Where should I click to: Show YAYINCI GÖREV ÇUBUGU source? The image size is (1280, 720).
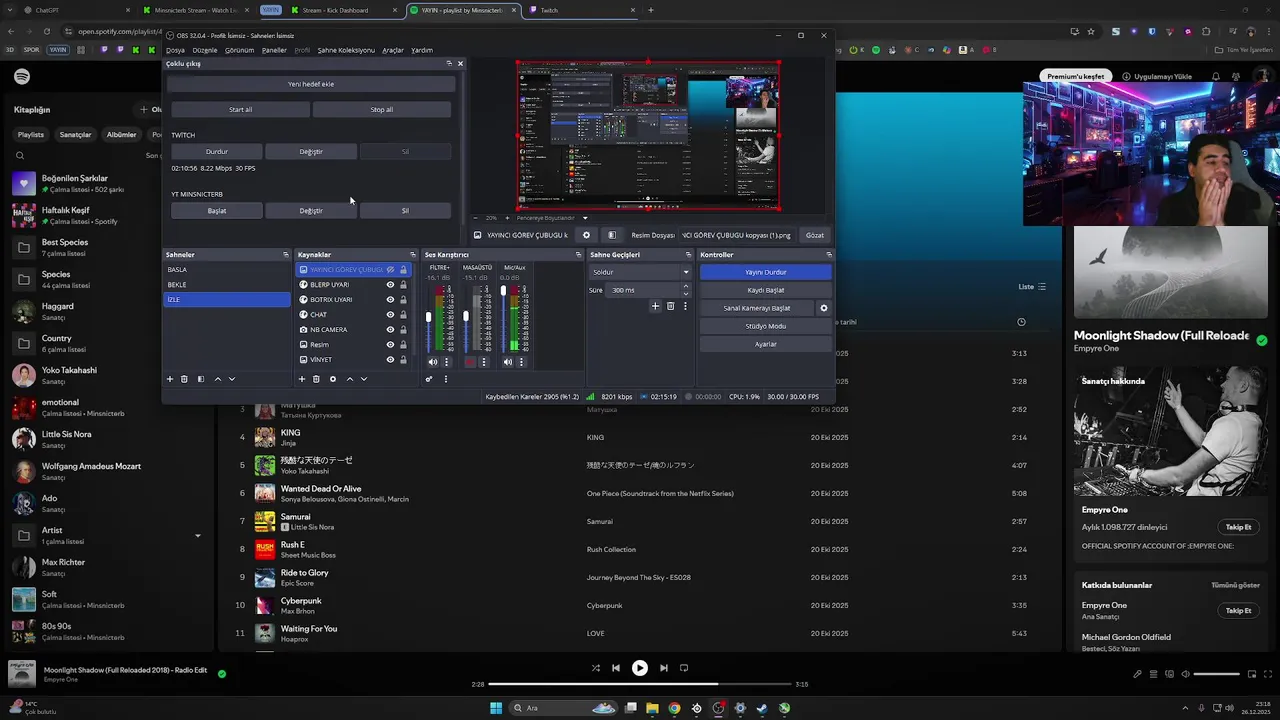(390, 270)
